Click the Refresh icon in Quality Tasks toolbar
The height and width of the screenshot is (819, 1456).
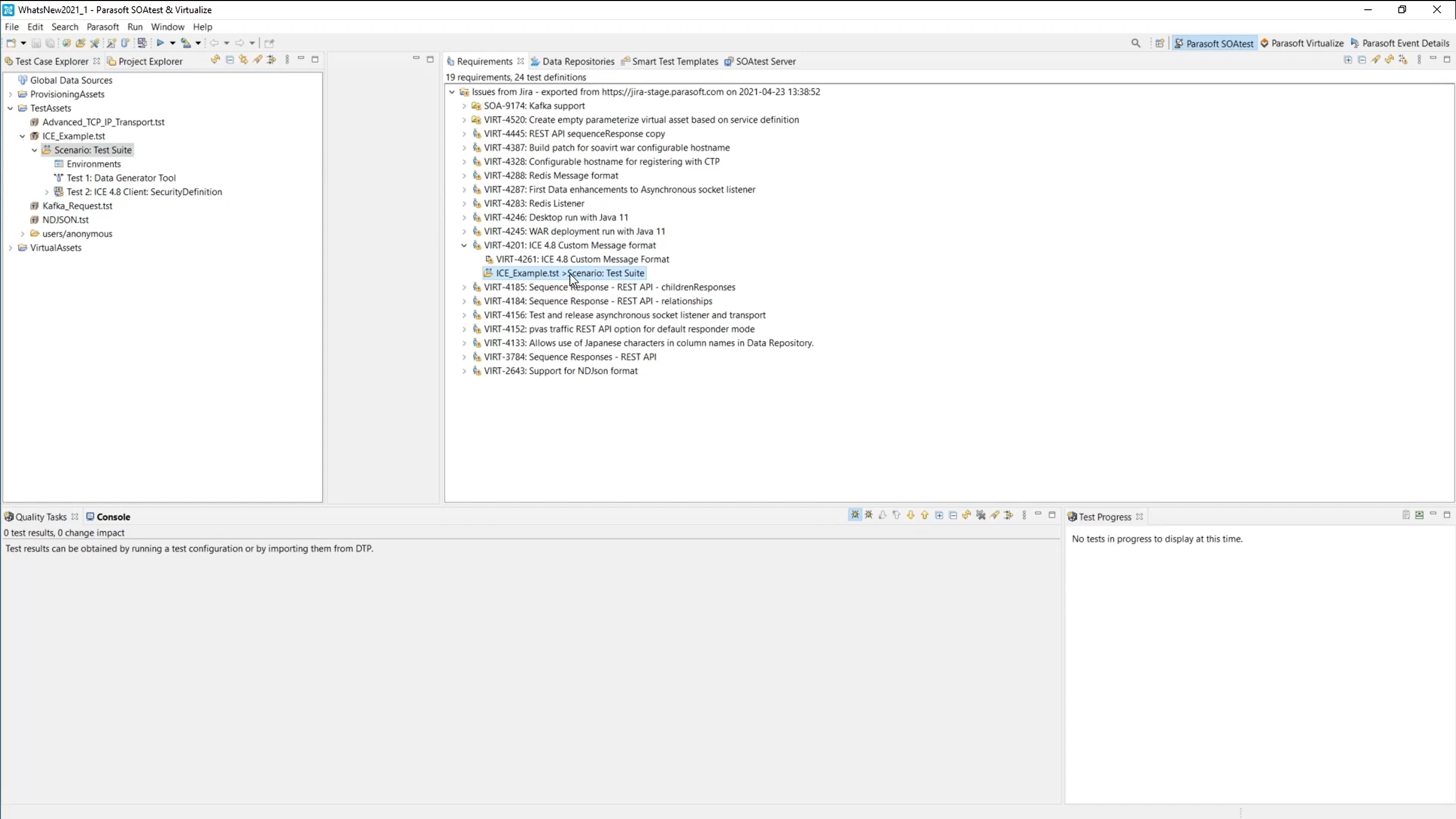tap(967, 515)
